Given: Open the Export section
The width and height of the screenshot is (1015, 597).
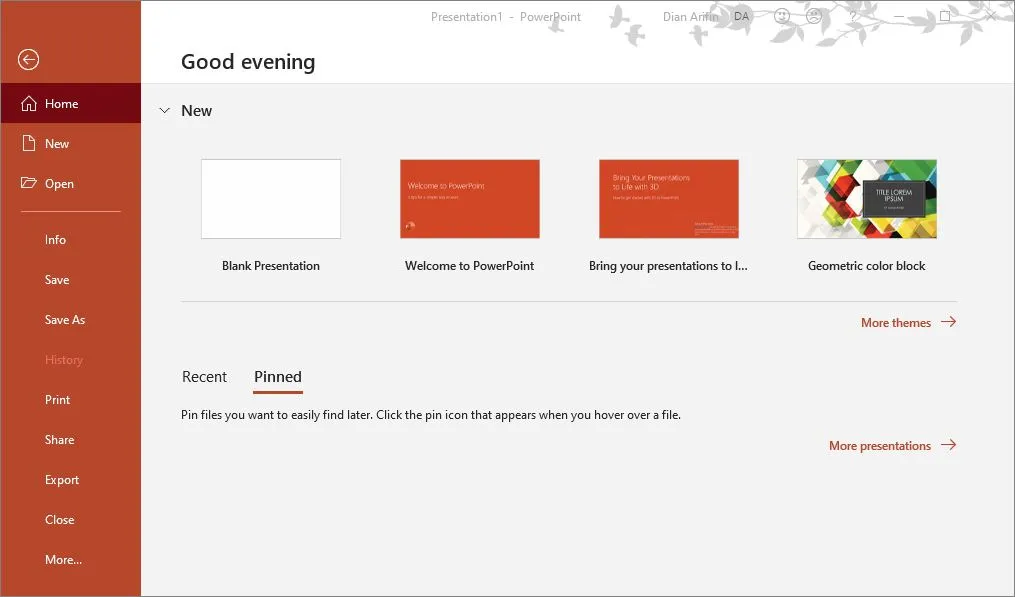Looking at the screenshot, I should 62,479.
